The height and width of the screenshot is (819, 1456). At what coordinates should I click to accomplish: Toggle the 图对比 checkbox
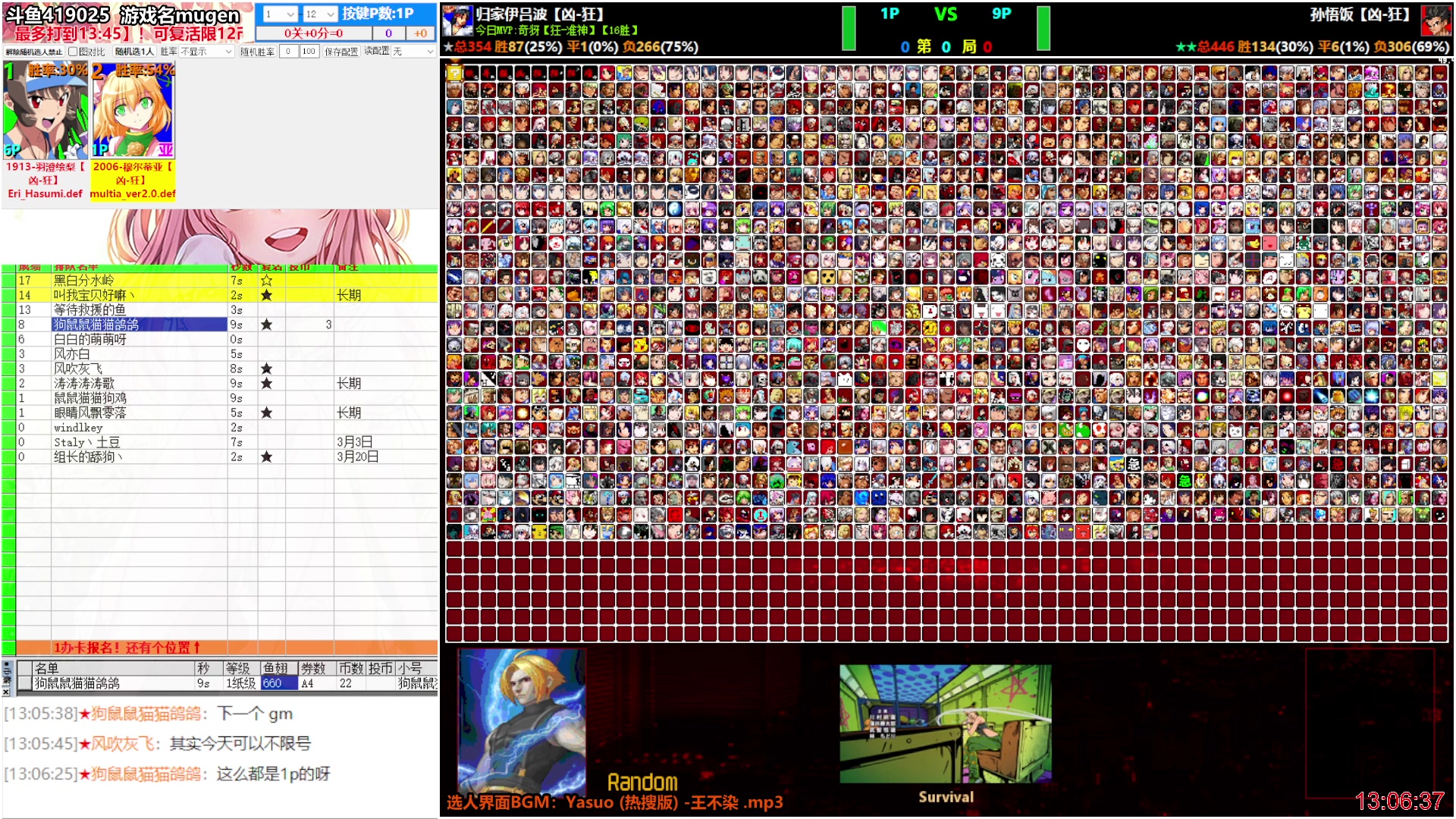coord(73,52)
